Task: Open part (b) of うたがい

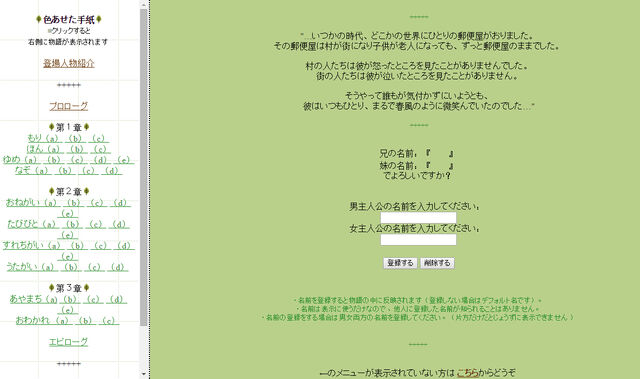Action: 71,267
